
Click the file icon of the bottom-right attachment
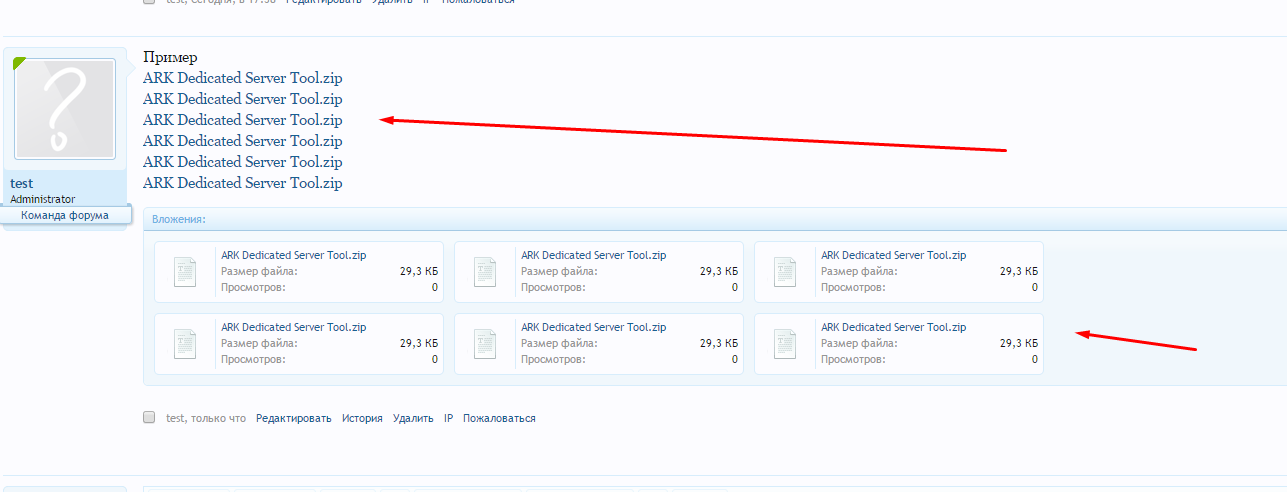[x=785, y=344]
